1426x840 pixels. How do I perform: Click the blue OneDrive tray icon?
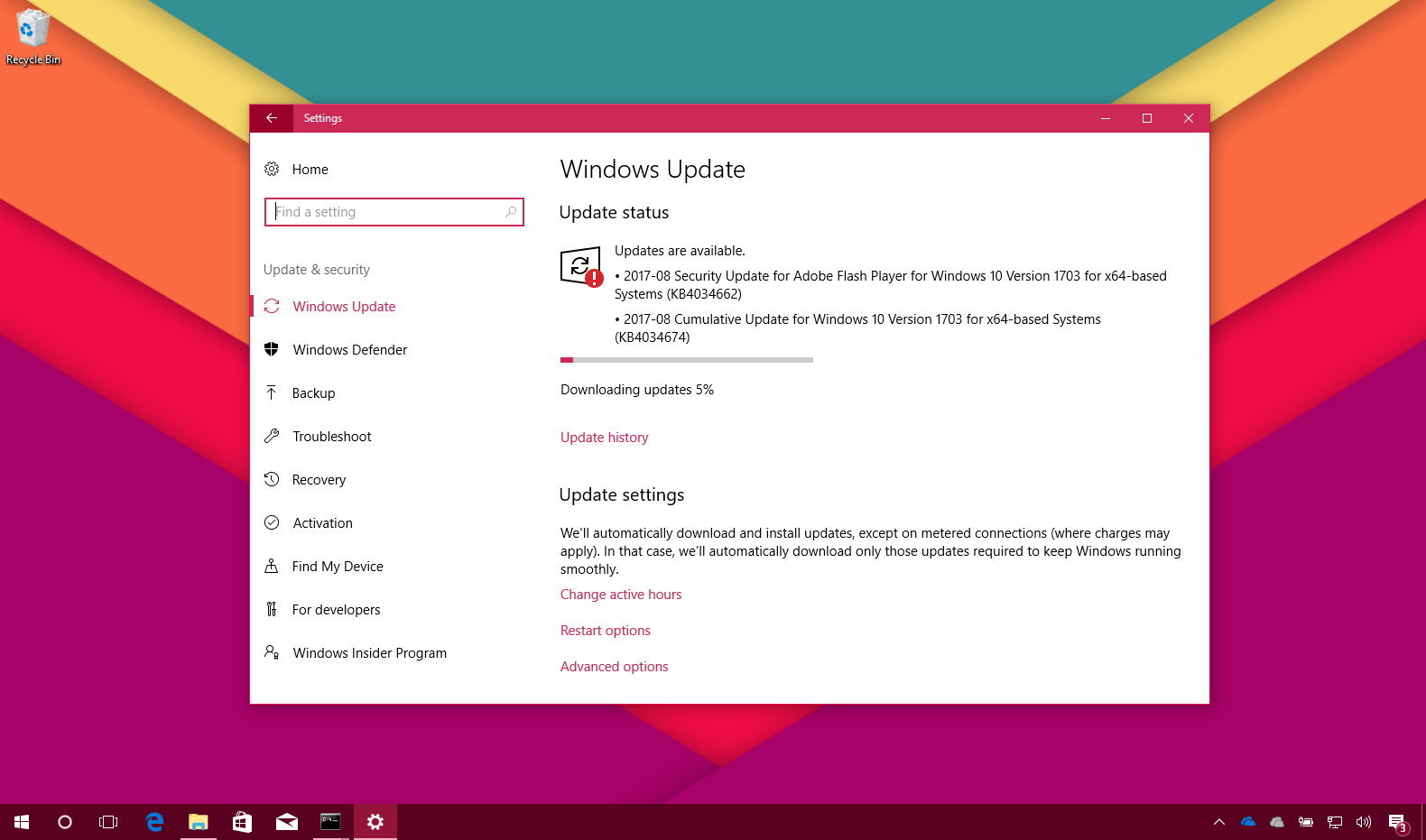[1248, 822]
